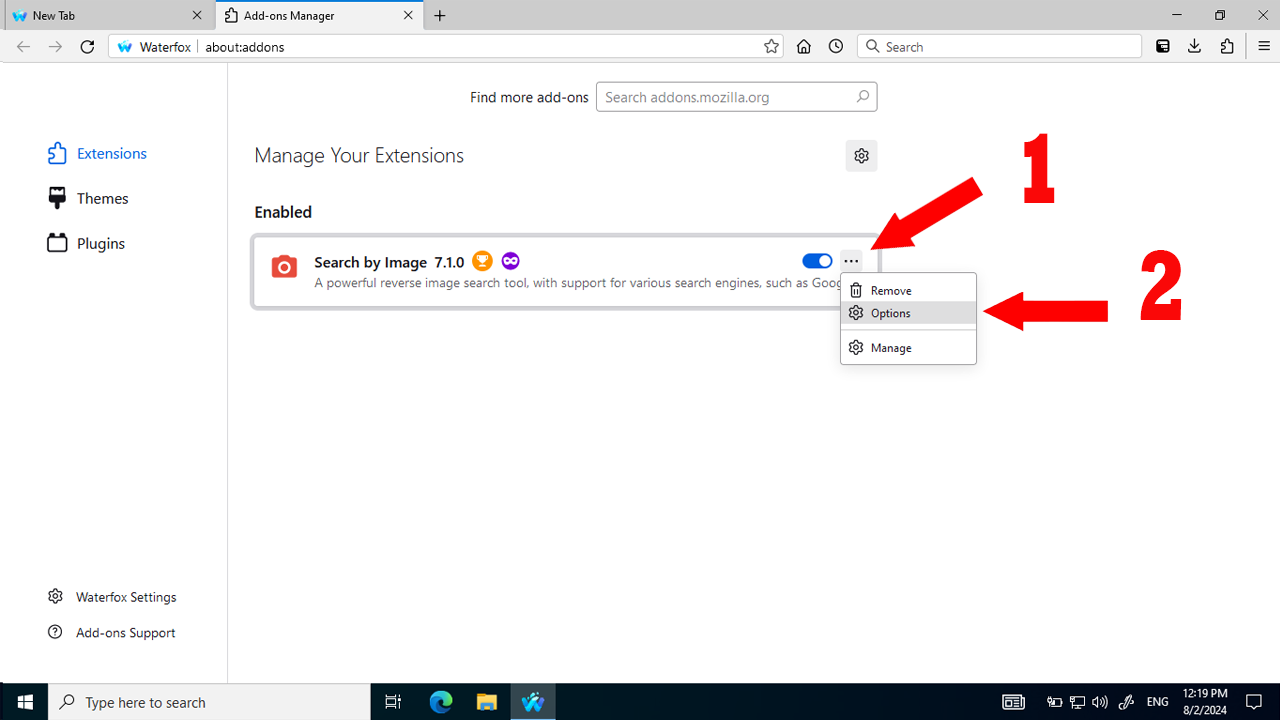Open the three-dot menu for Search by Image
This screenshot has width=1280, height=720.
pyautogui.click(x=851, y=261)
